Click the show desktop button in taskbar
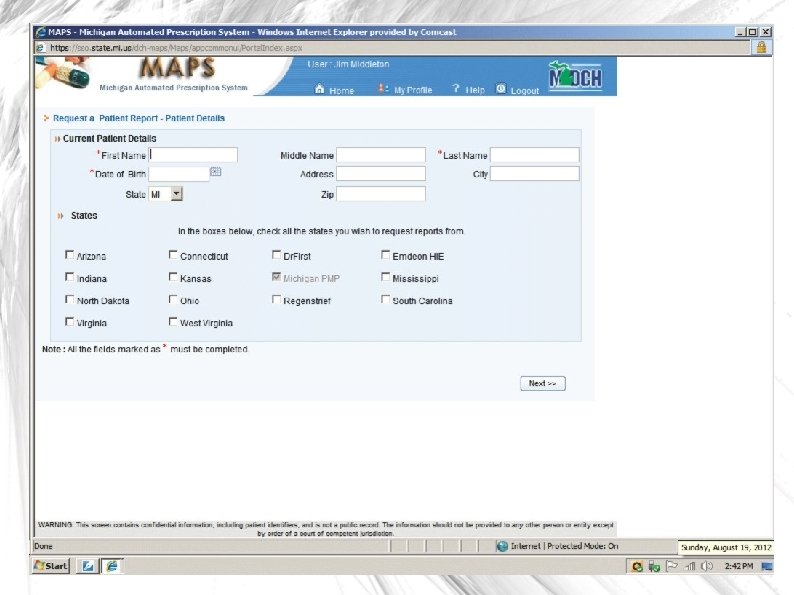The height and width of the screenshot is (595, 794). pos(767,566)
